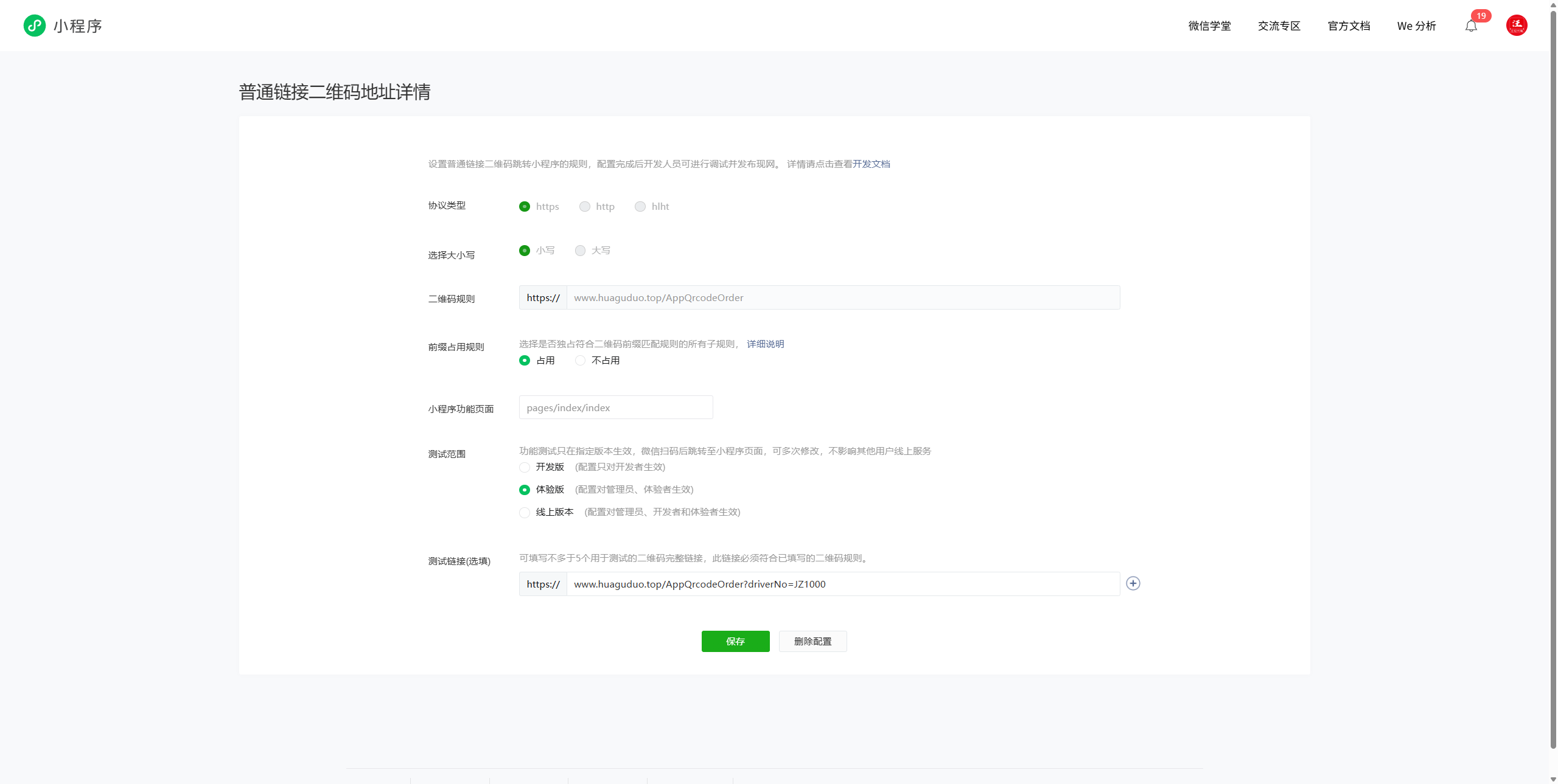Image resolution: width=1558 pixels, height=784 pixels.
Task: Click the 删除配置 button
Action: [x=812, y=641]
